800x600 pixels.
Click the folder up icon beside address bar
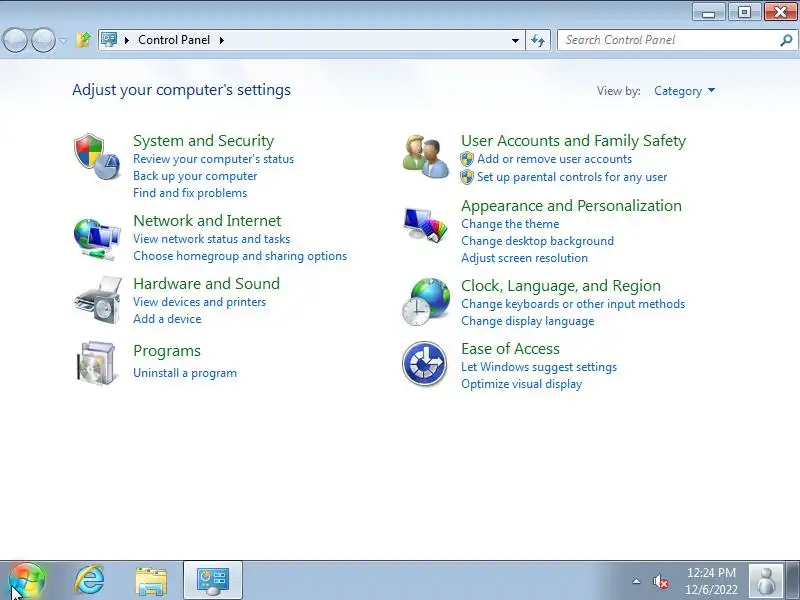point(83,40)
